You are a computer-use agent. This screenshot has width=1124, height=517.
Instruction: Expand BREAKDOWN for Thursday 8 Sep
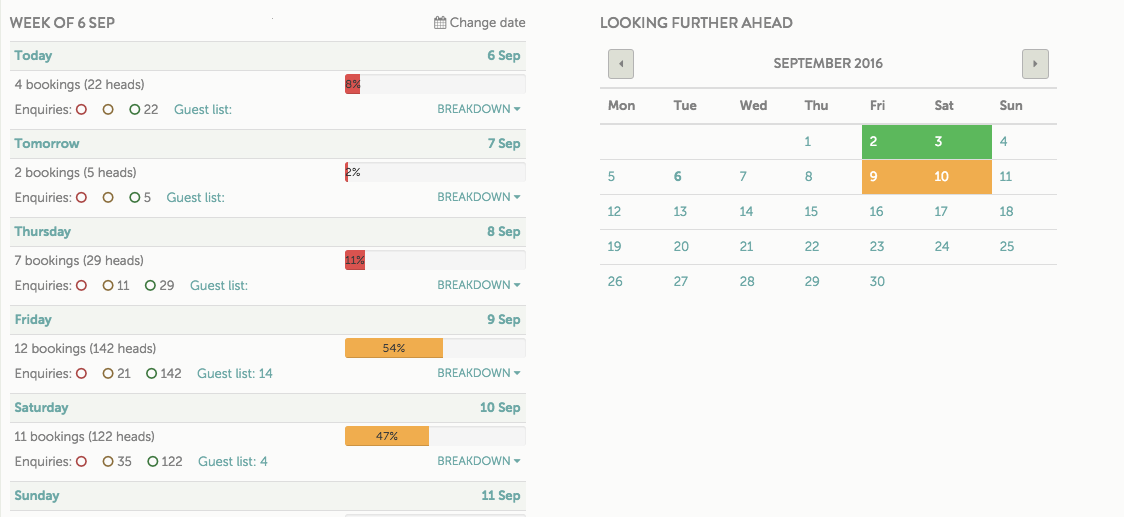[x=479, y=285]
